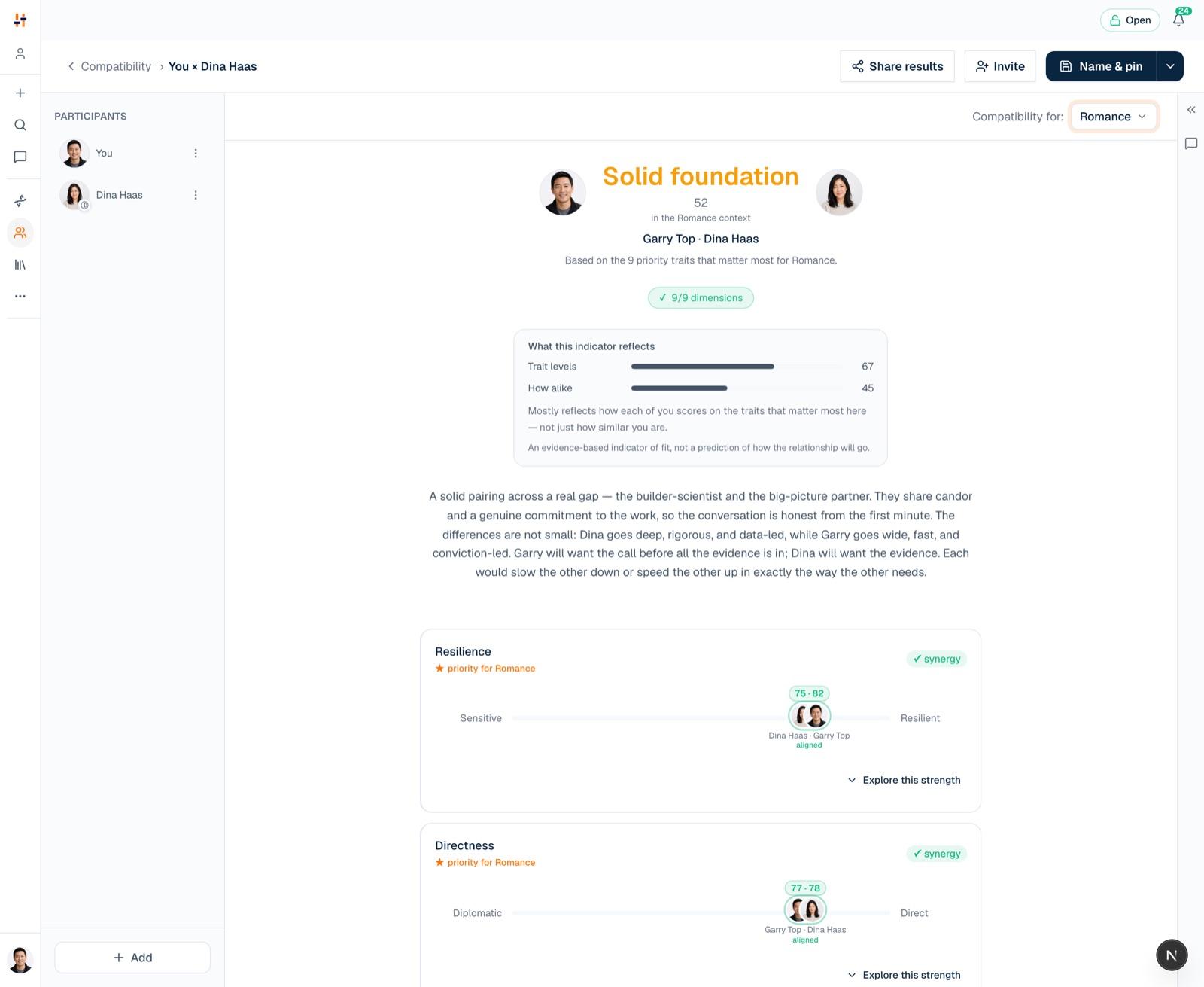
Task: Open search from the left sidebar
Action: (20, 125)
